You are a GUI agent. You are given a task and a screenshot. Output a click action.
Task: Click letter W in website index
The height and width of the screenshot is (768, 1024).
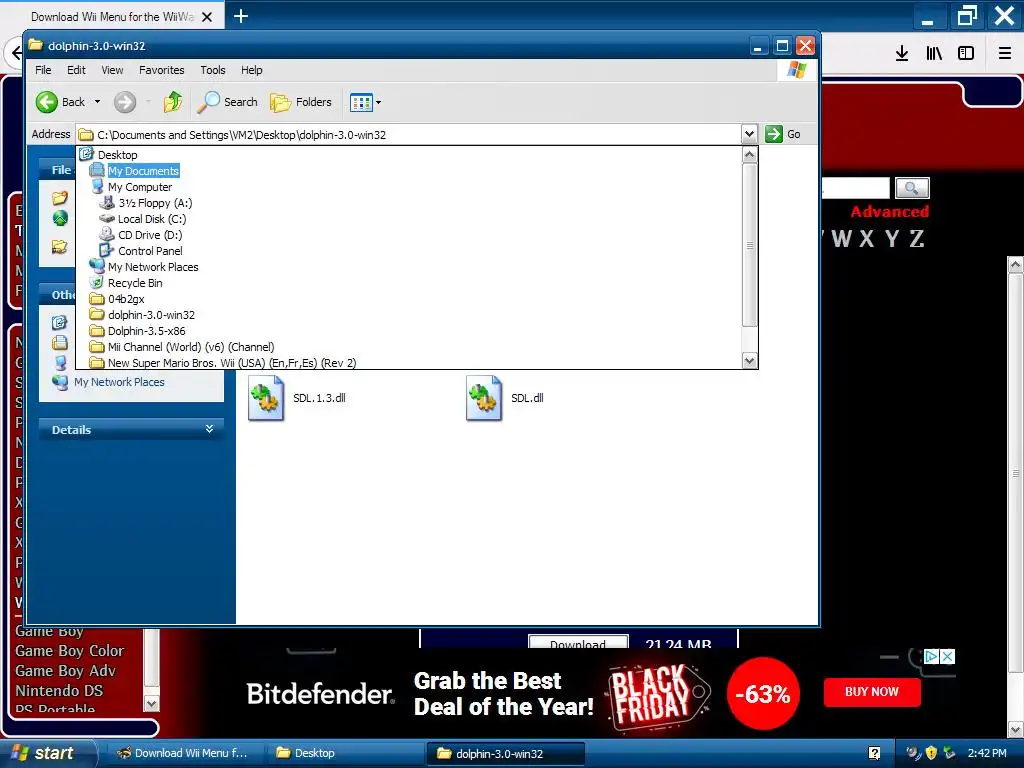841,238
